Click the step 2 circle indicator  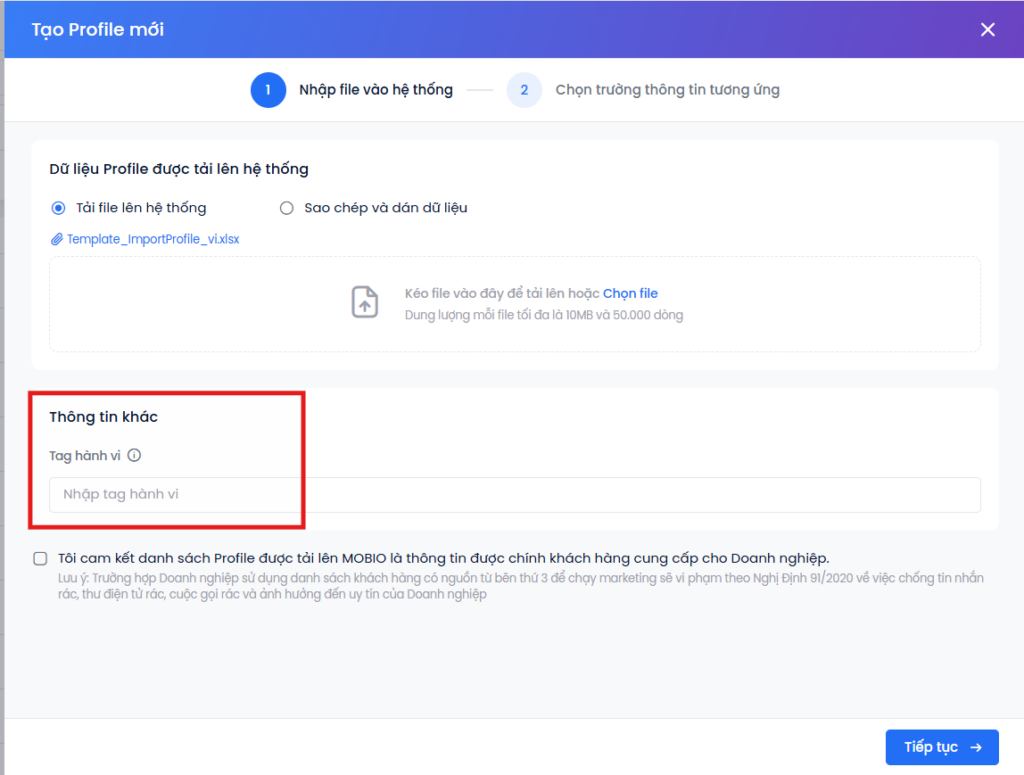point(524,90)
